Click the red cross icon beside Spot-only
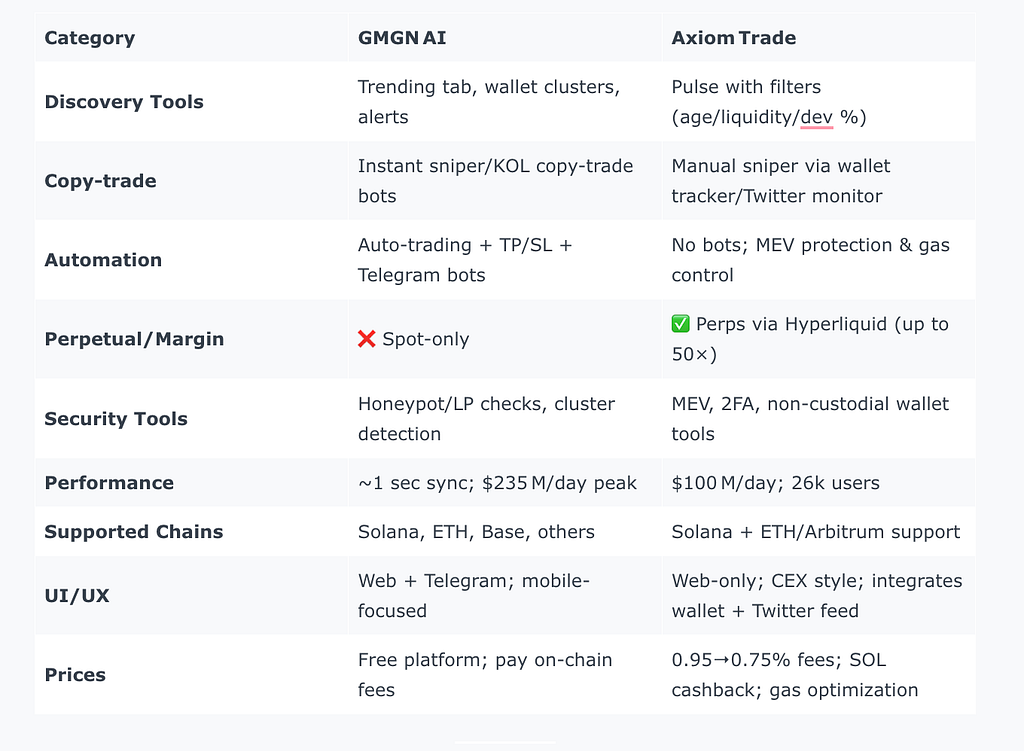This screenshot has height=751, width=1024. point(366,339)
